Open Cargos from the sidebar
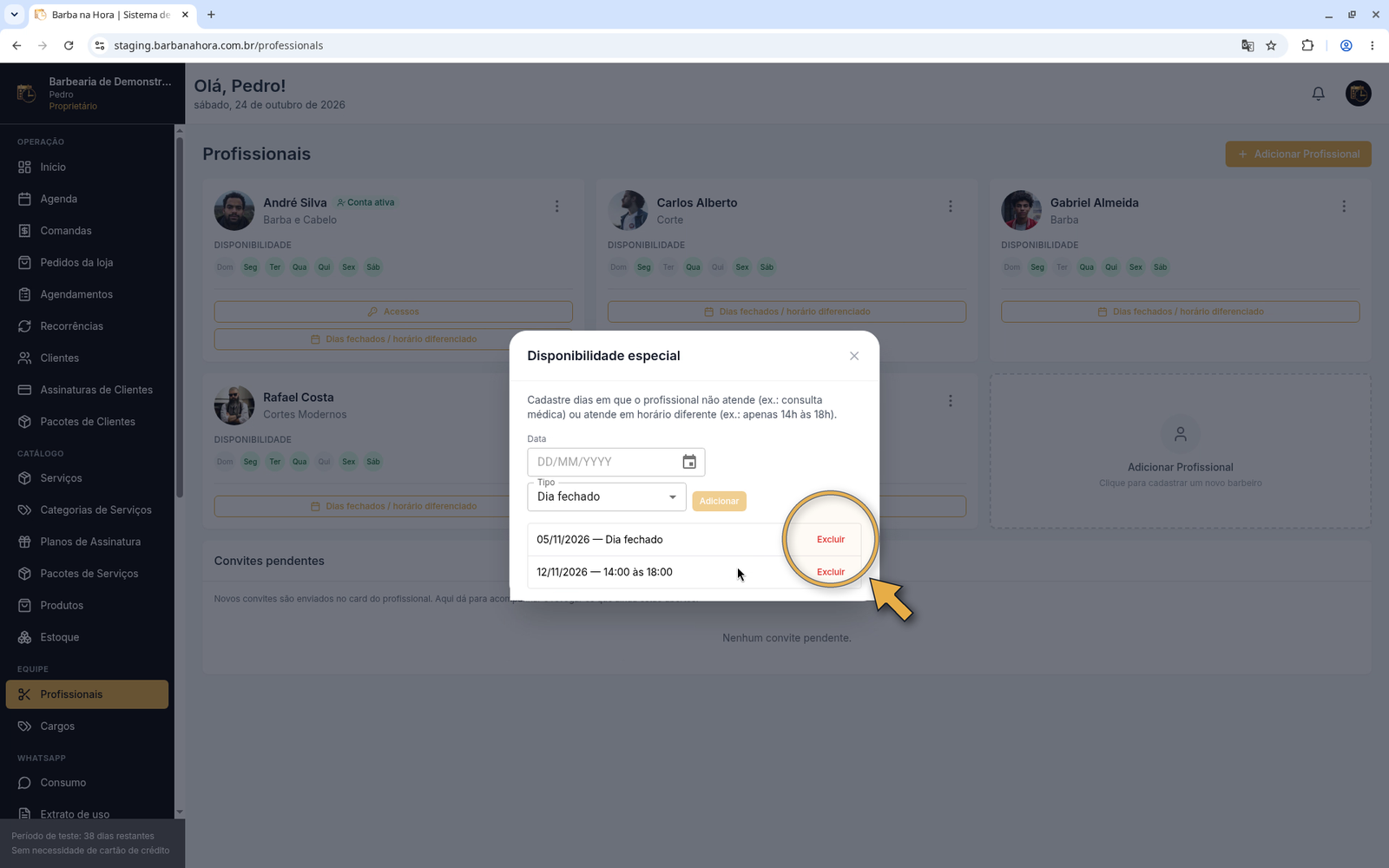 pos(87,727)
